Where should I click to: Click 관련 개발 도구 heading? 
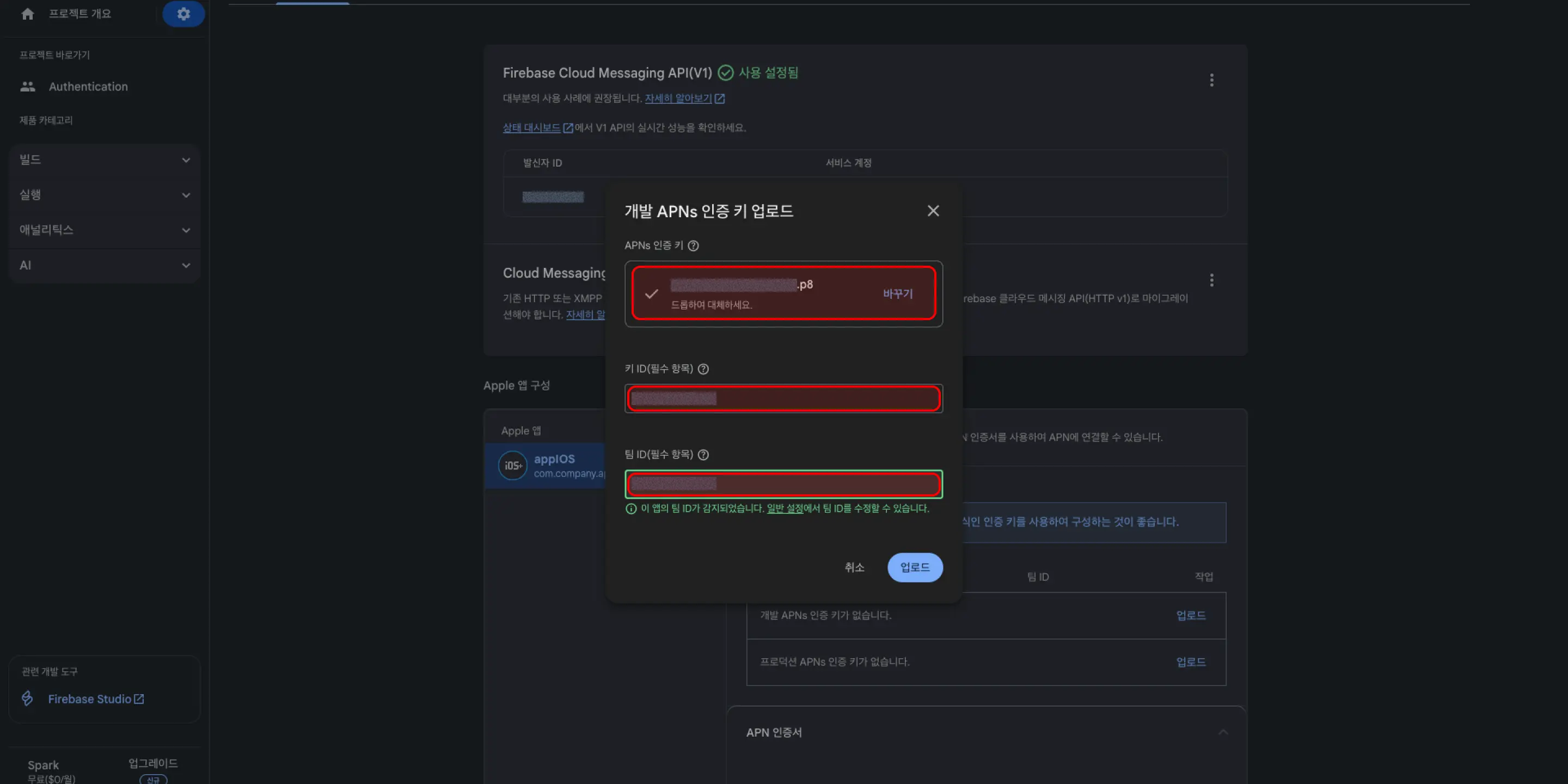(50, 671)
